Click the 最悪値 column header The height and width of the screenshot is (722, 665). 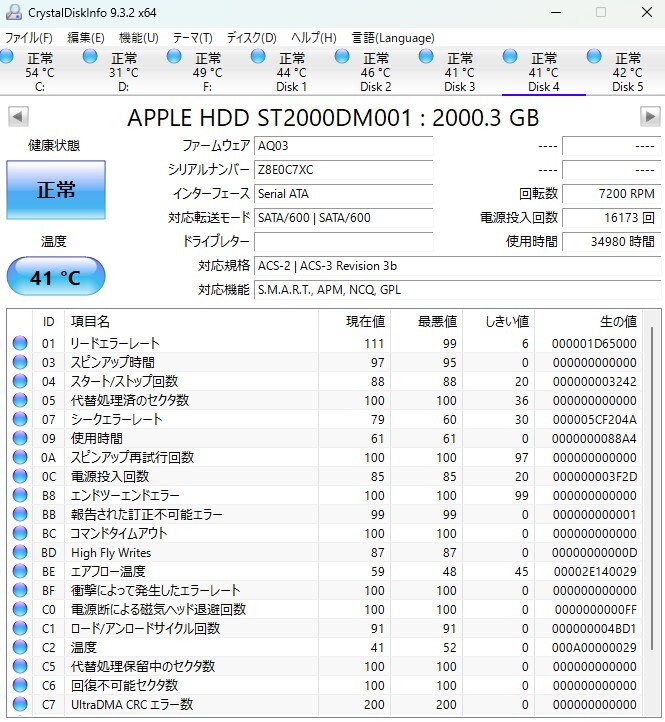click(427, 321)
